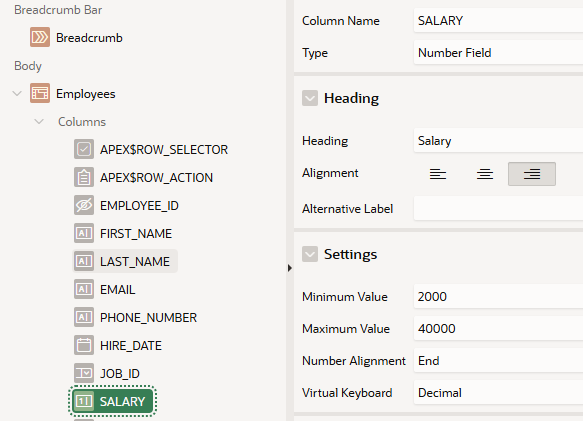Click the number field icon beside SALARY
Image resolution: width=583 pixels, height=421 pixels.
click(x=84, y=401)
